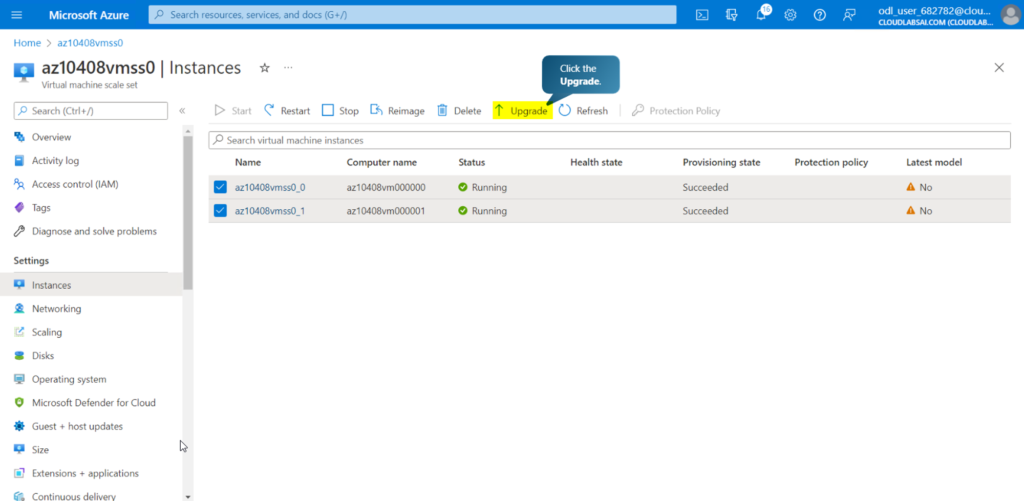Open the notifications bell icon
The width and height of the screenshot is (1024, 501).
pyautogui.click(x=761, y=15)
